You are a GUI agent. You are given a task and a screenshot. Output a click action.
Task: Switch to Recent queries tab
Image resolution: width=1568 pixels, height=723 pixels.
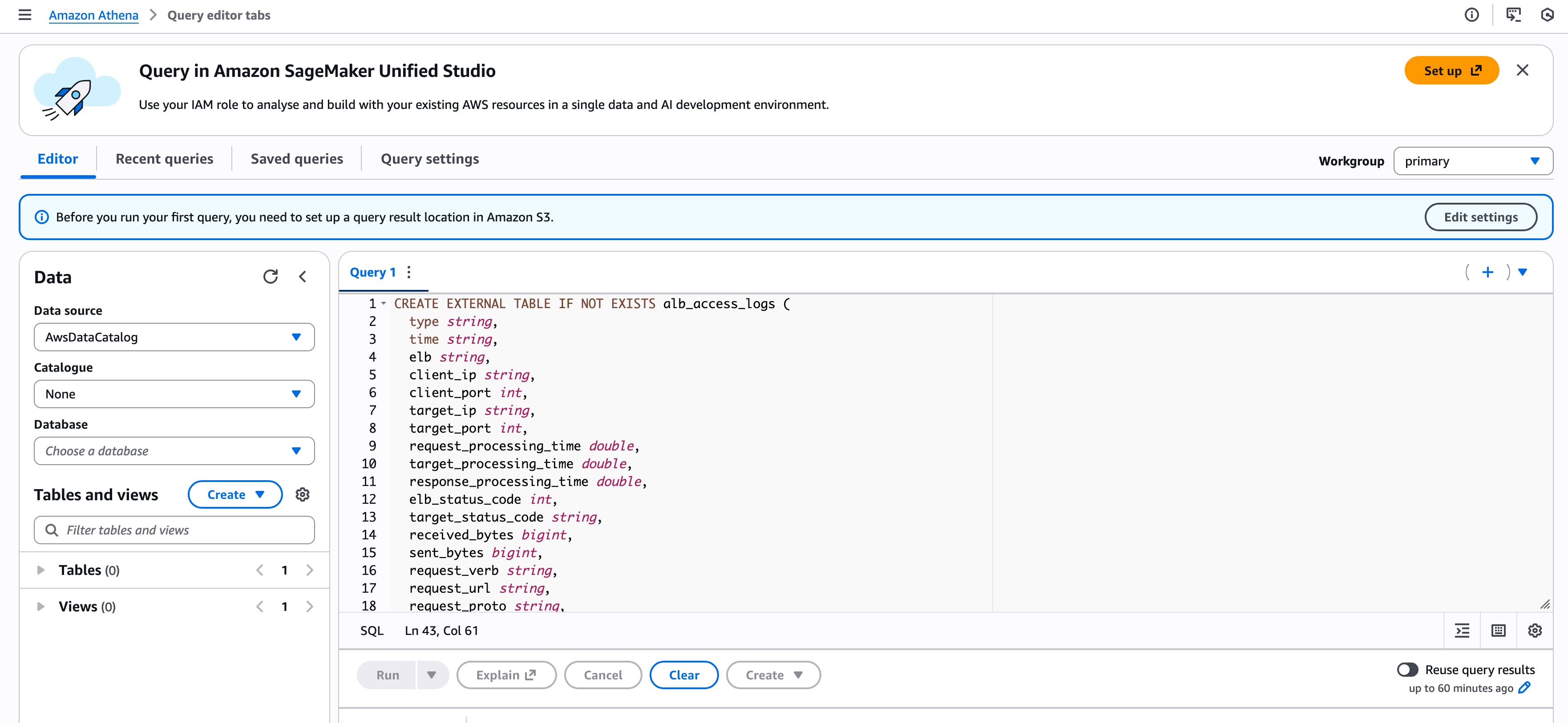tap(164, 159)
